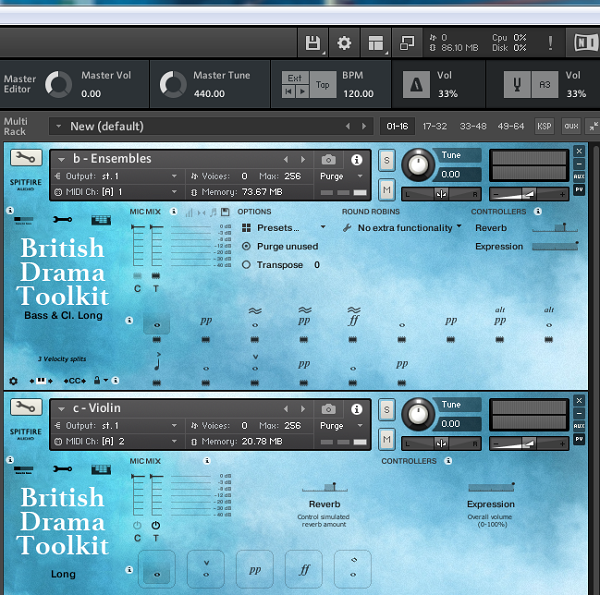Screen dimensions: 600x595
Task: Enable the Purge unused option
Action: 246,246
